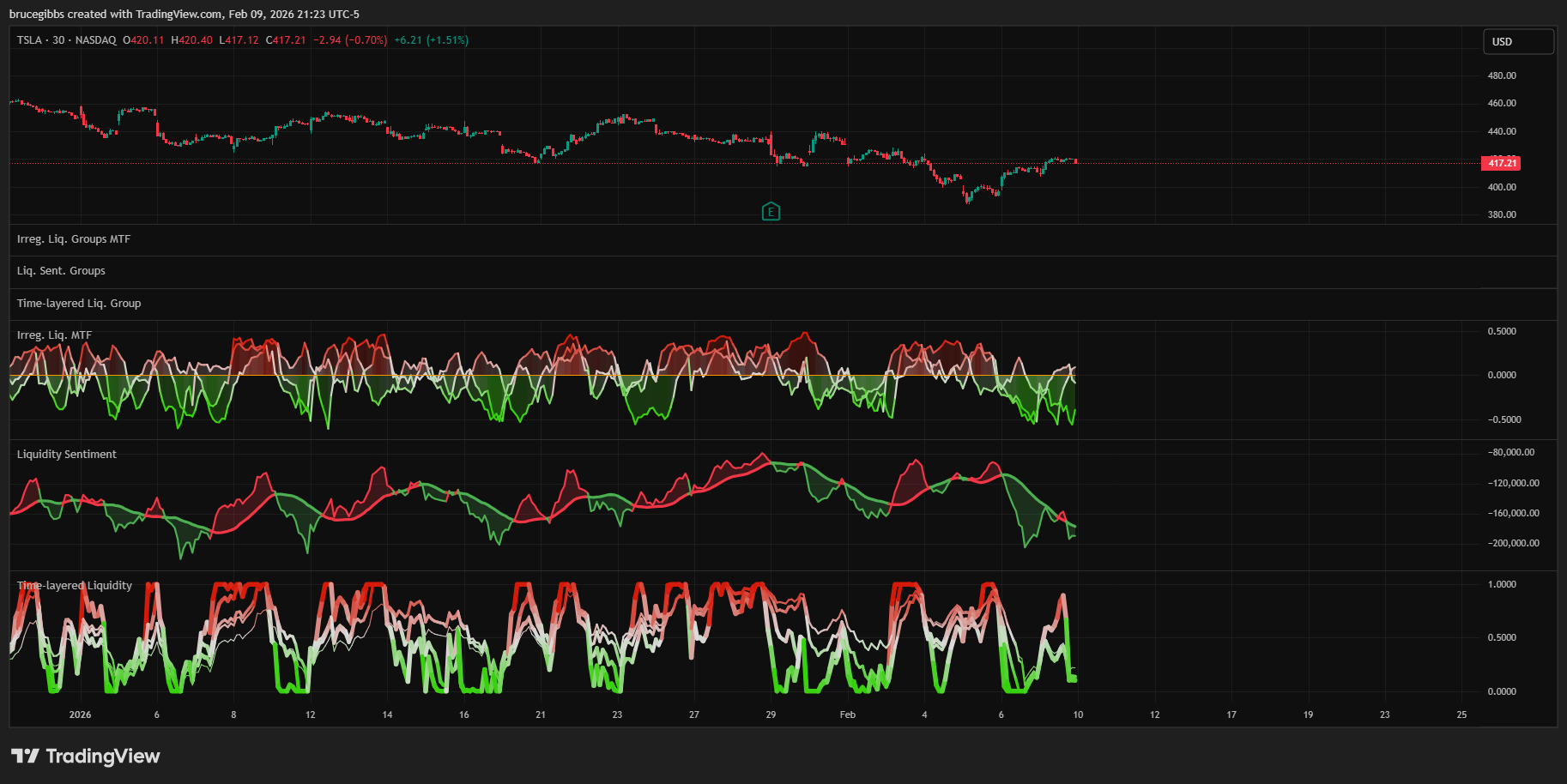The image size is (1567, 784).
Task: Click the 25 date on time axis
Action: (x=1461, y=715)
